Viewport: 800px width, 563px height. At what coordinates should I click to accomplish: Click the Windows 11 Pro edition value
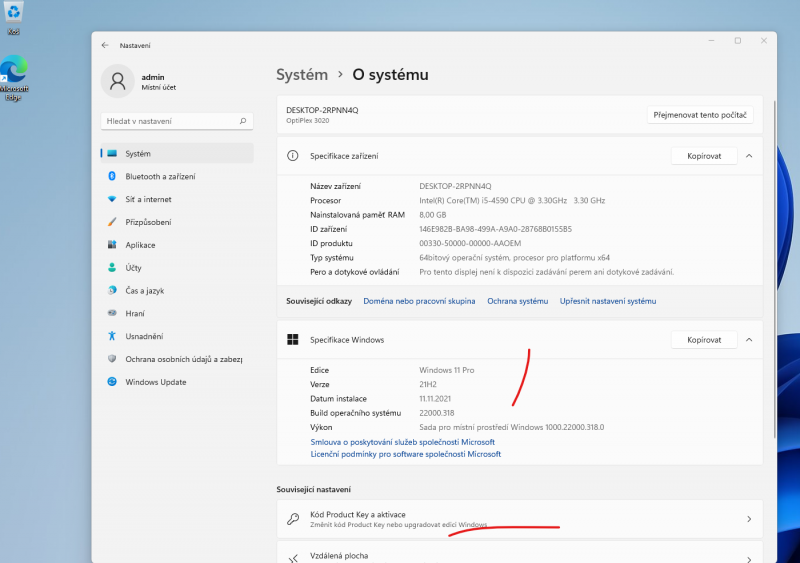point(446,370)
